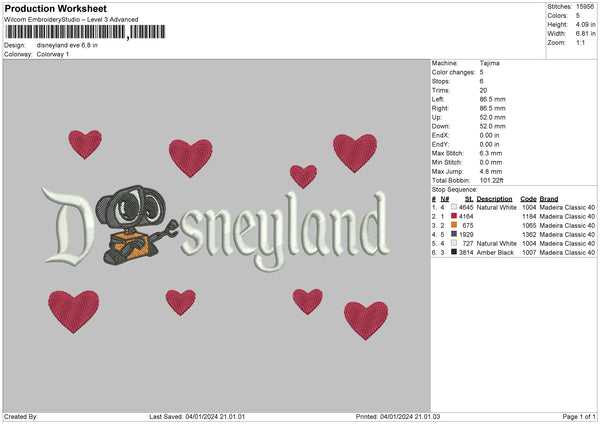The width and height of the screenshot is (600, 424).
Task: Click the 'Brand' column header
Action: tap(549, 199)
